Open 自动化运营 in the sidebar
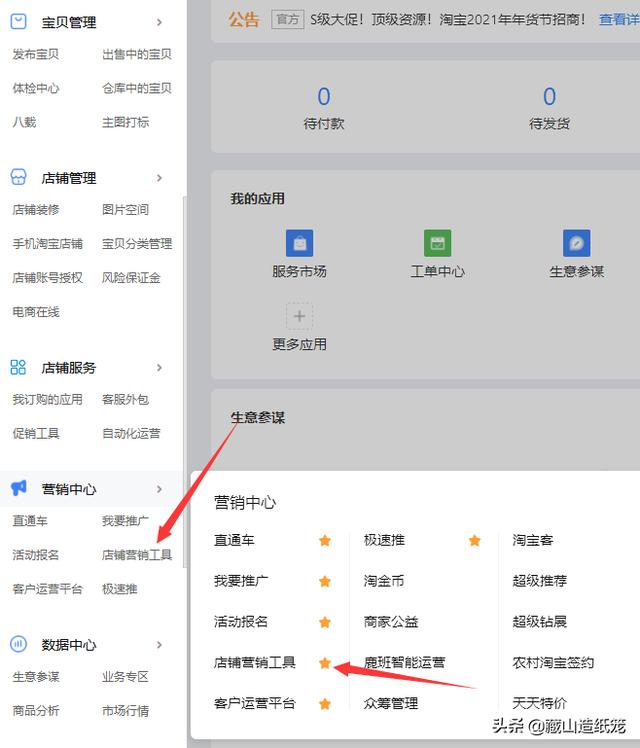Viewport: 640px width, 748px height. pos(131,433)
